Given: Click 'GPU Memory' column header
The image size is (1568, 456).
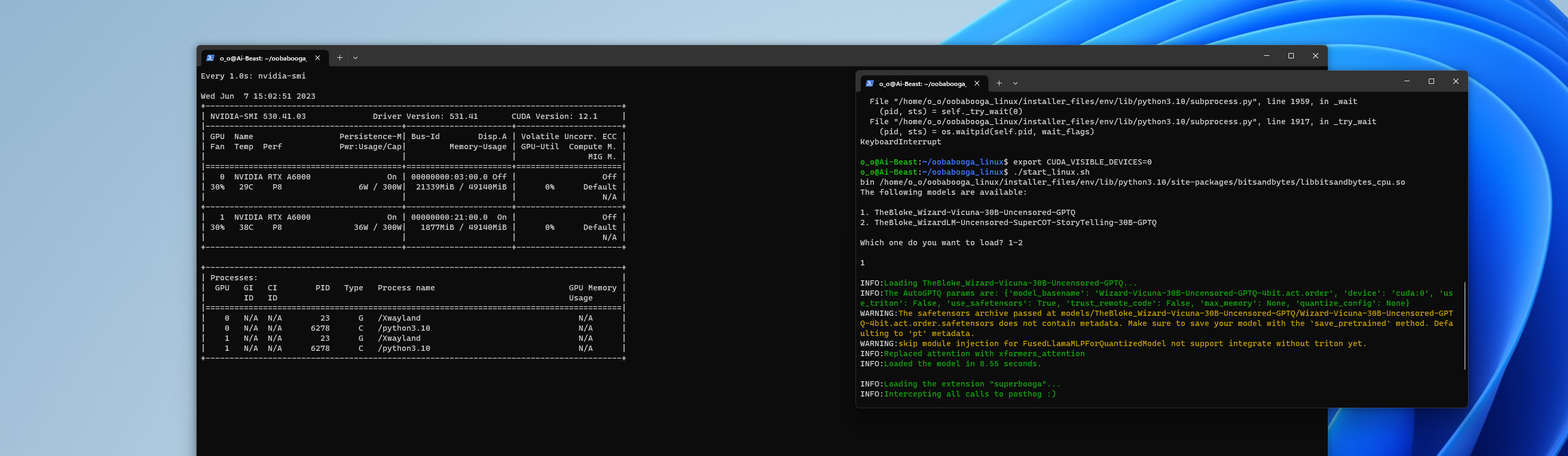Looking at the screenshot, I should (592, 288).
